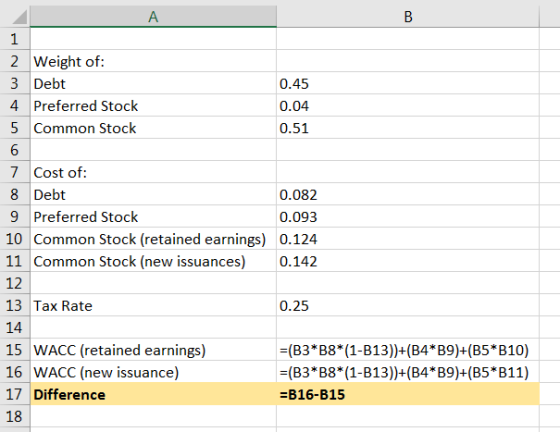Screen dimensions: 560x432
Task: Click 'Common Stock' label in row 5
Action: [85, 128]
